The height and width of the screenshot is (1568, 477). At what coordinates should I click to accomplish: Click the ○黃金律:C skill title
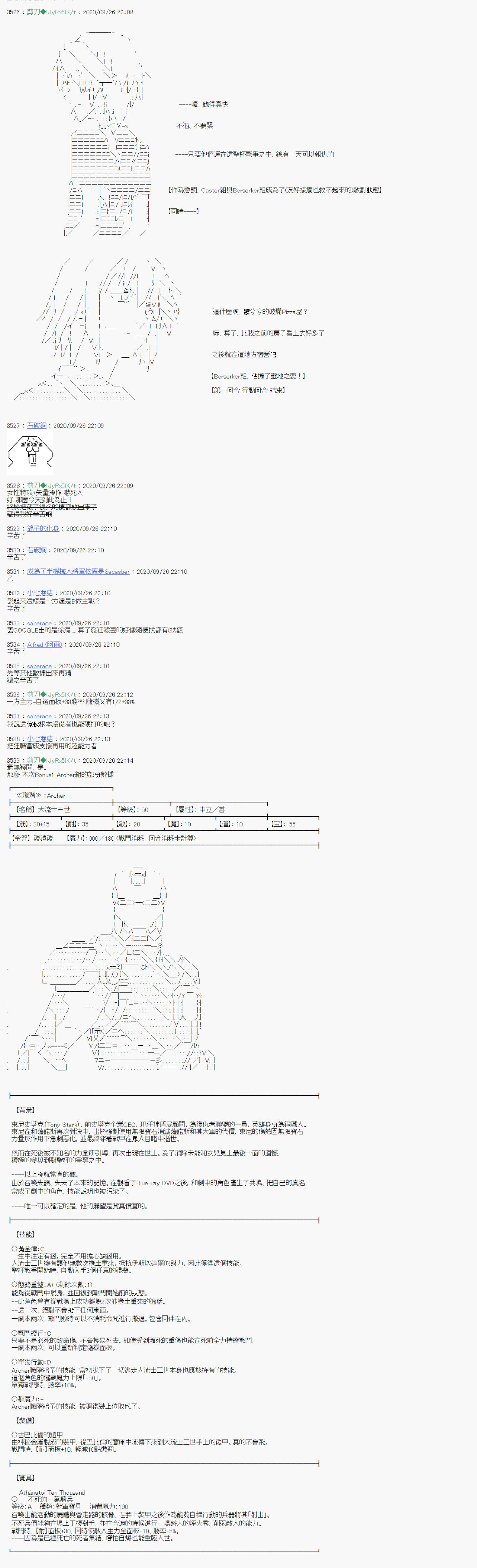pos(28,1249)
